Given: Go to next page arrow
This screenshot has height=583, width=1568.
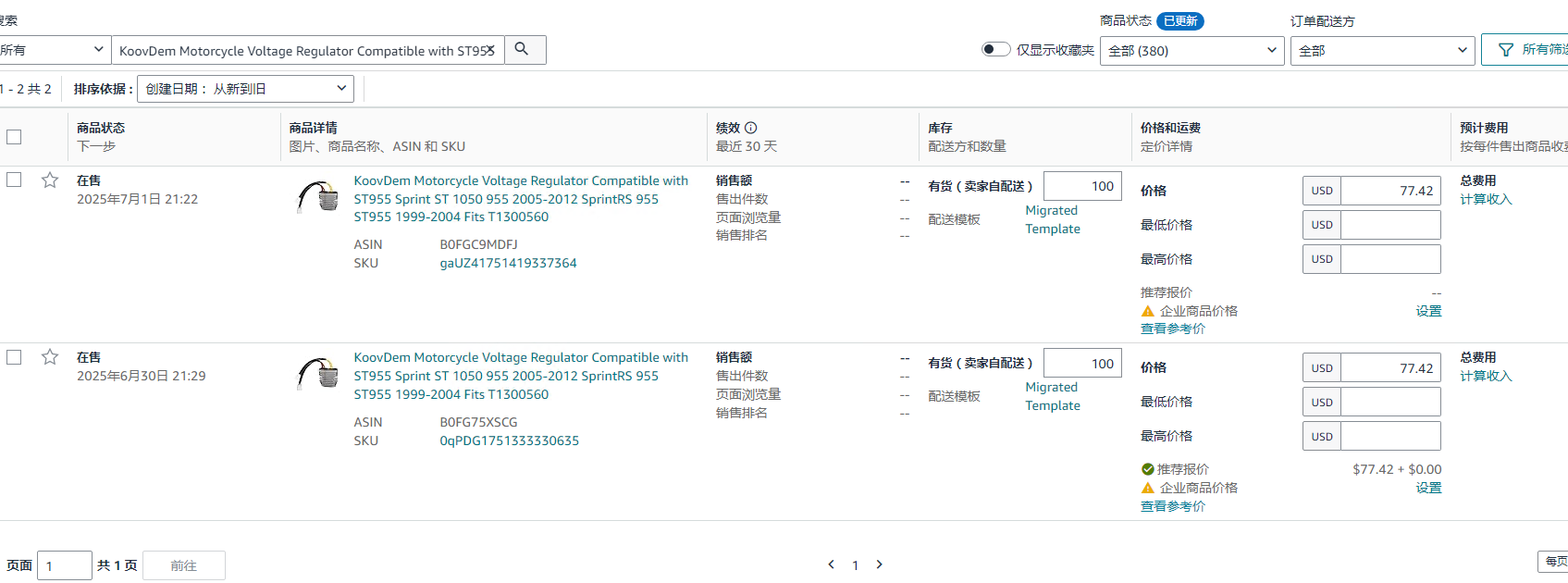Looking at the screenshot, I should (x=879, y=564).
